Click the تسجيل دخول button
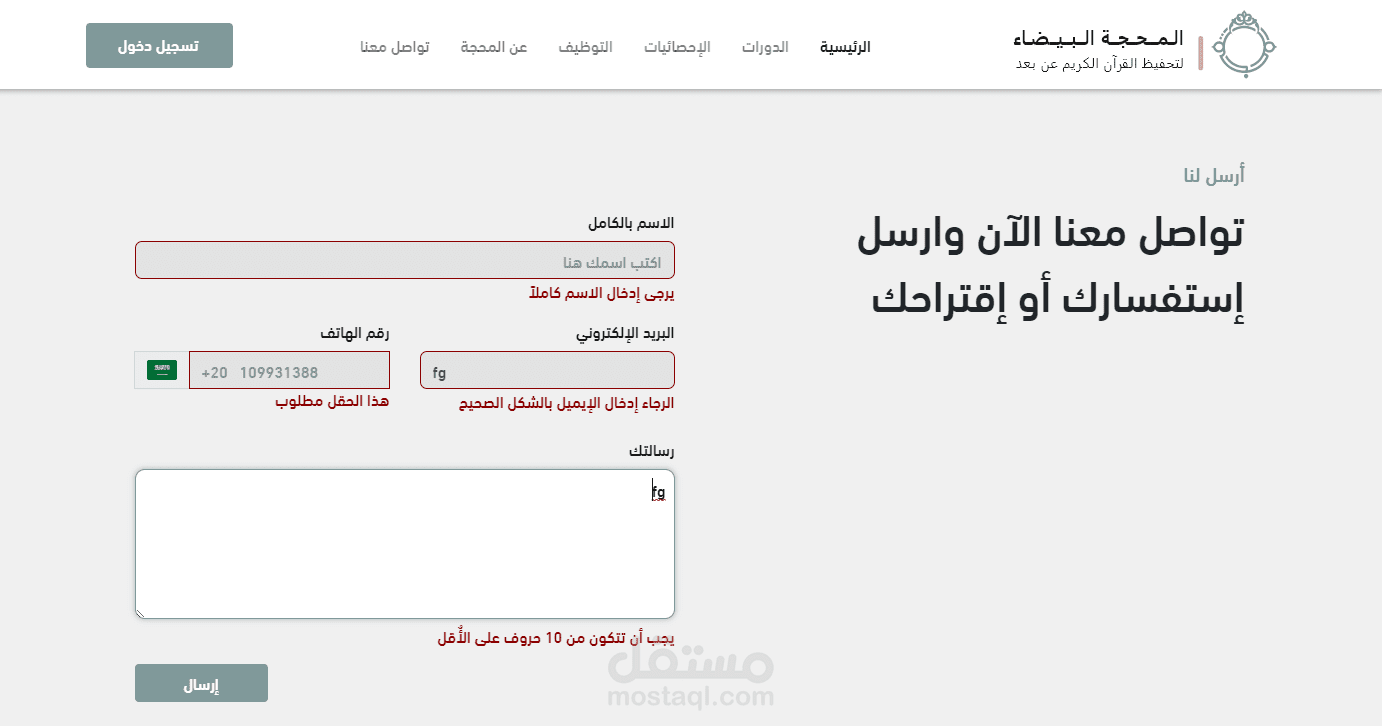The height and width of the screenshot is (726, 1382). point(159,46)
